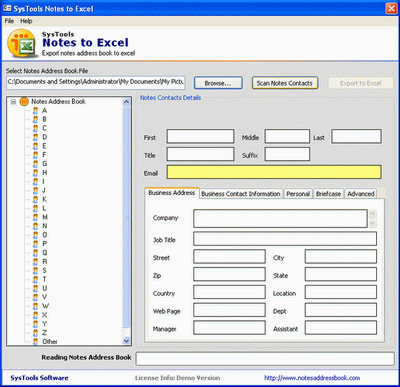
Task: Click the City field
Action: [341, 257]
